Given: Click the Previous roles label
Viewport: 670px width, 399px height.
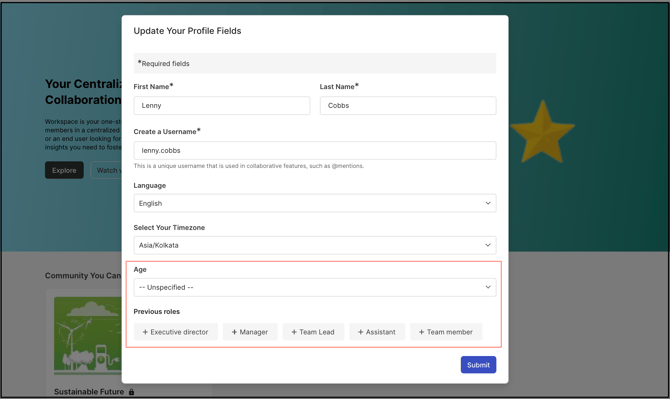Looking at the screenshot, I should click(157, 311).
